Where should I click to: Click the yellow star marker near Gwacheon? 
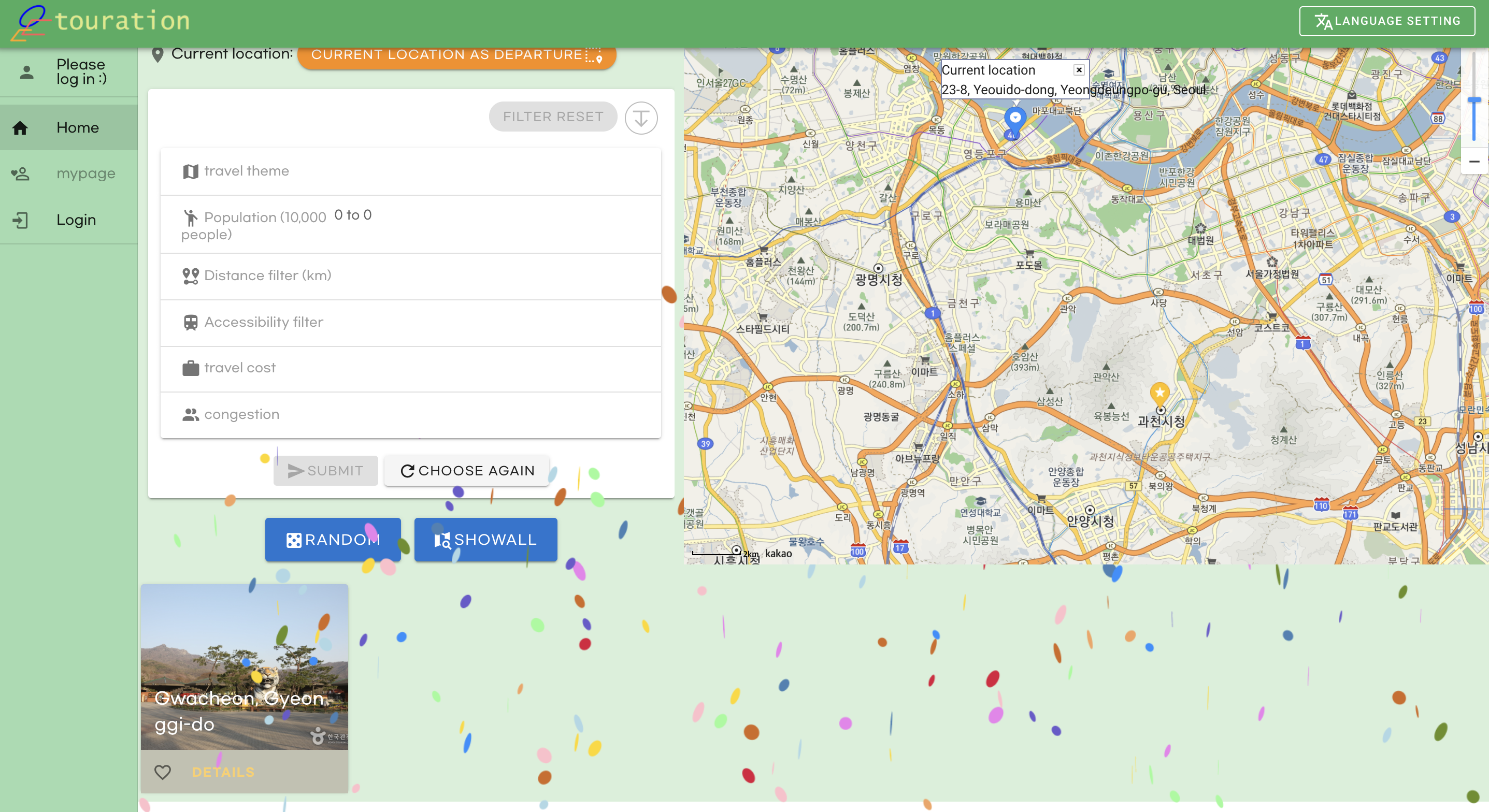coord(1159,393)
